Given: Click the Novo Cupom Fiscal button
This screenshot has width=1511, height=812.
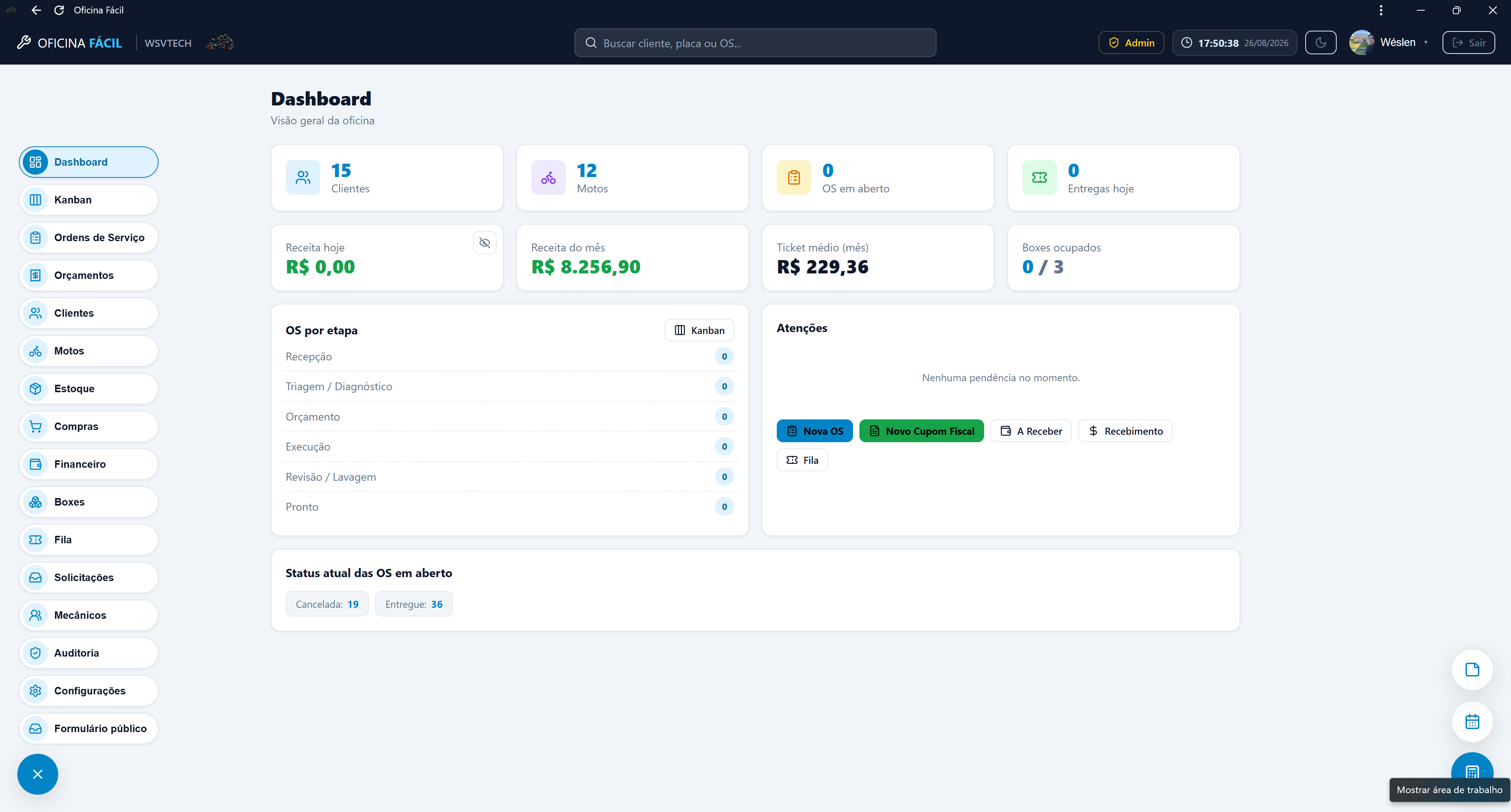Looking at the screenshot, I should pos(922,431).
